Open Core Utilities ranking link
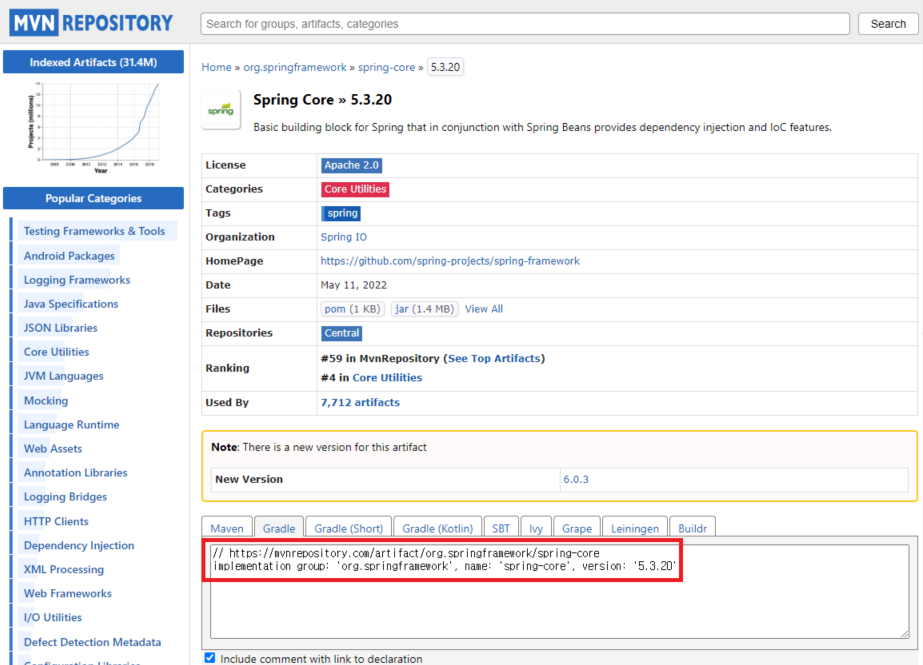 387,378
